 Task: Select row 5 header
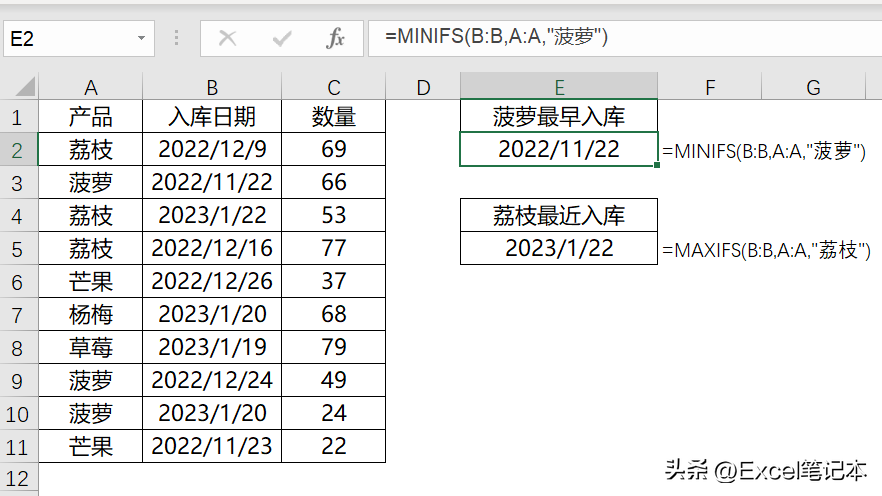(x=19, y=249)
